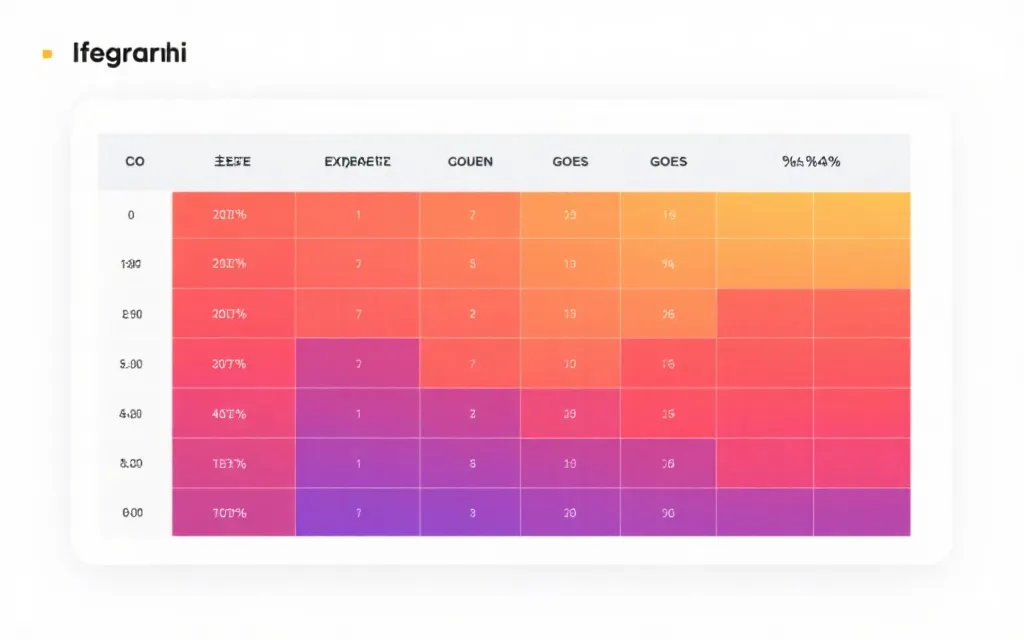This screenshot has height=640, width=1024.
Task: Select the top row label 0
Action: point(131,215)
